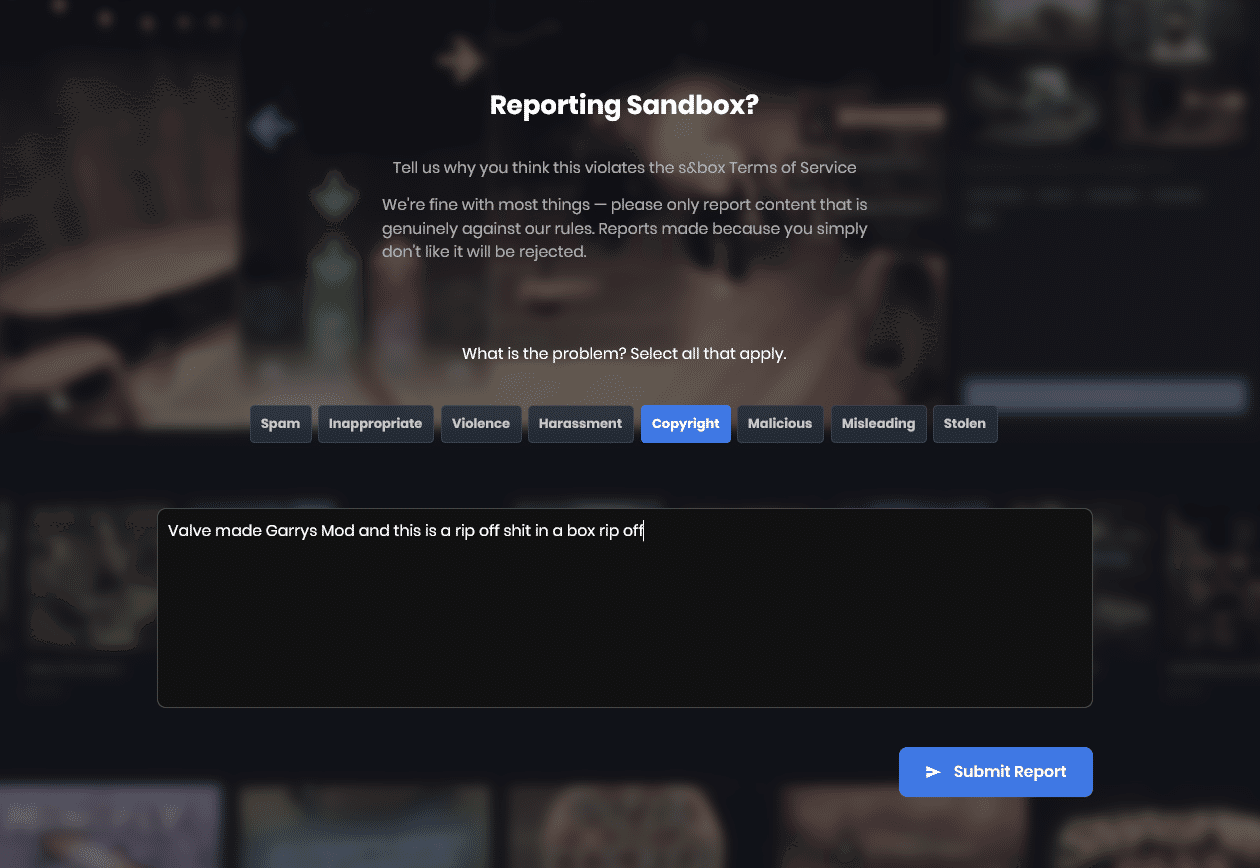1260x868 pixels.
Task: Mark the report as Misleading
Action: click(x=879, y=424)
